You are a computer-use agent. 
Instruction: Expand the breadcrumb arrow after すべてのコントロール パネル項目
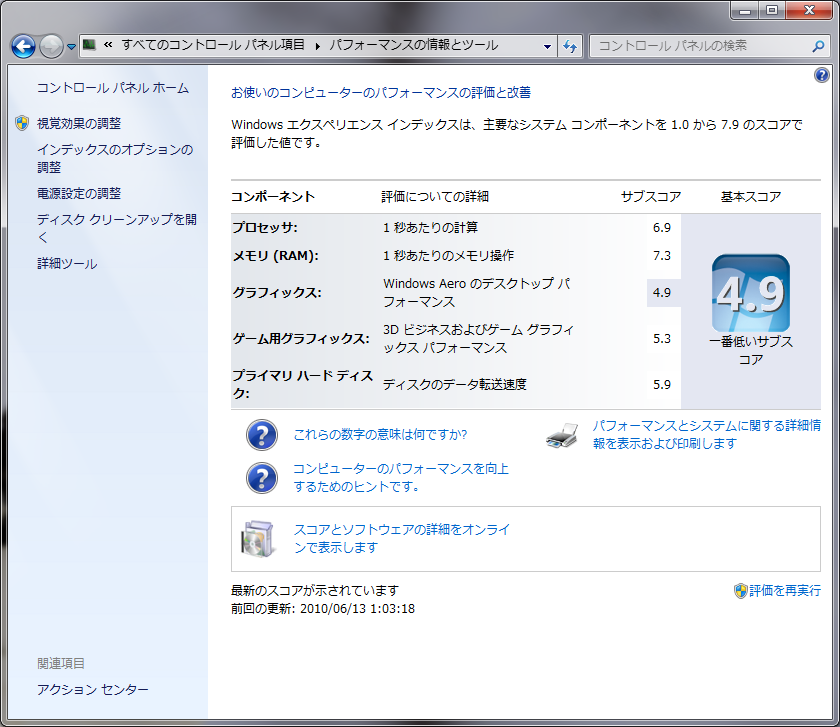coord(318,46)
